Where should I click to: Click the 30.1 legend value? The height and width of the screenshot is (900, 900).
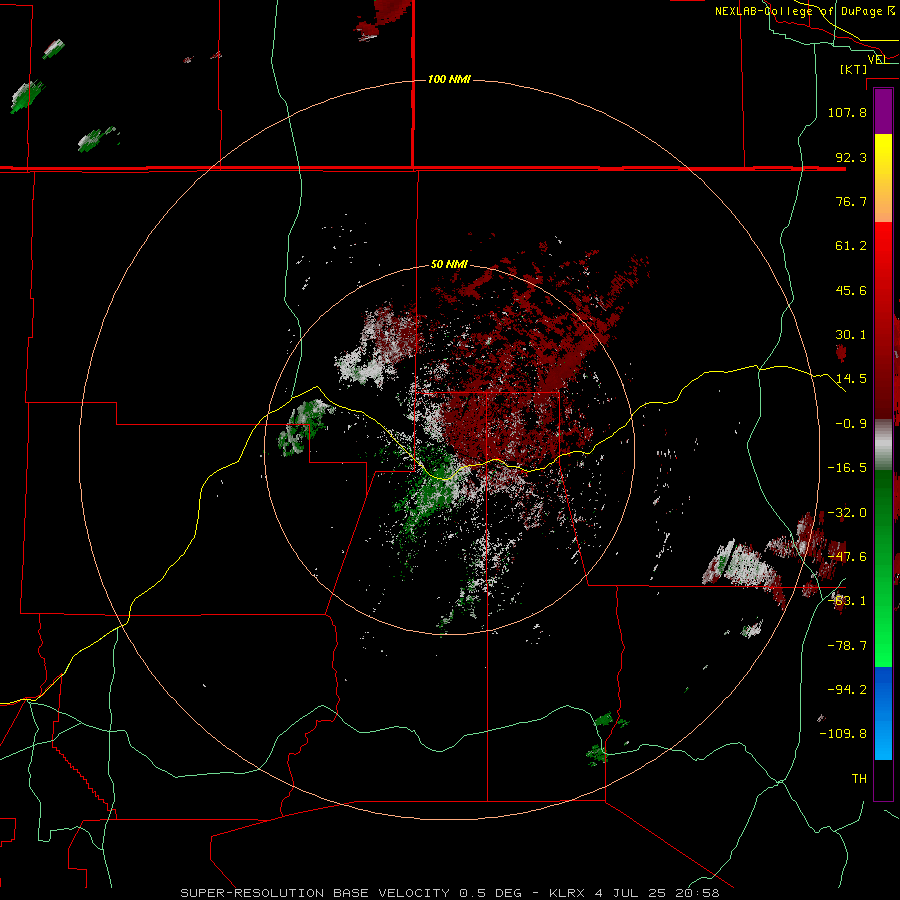pyautogui.click(x=851, y=335)
